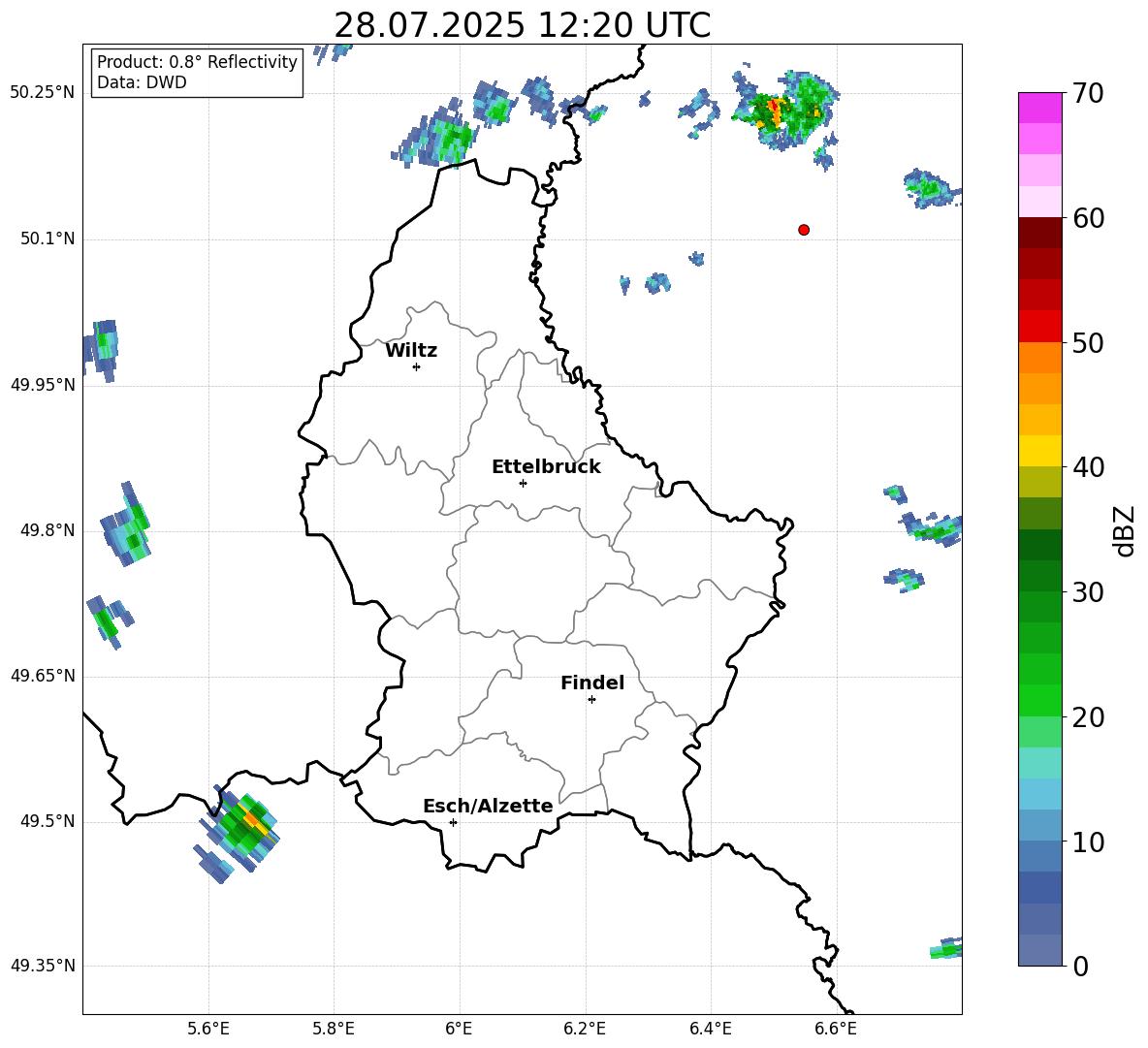Click the Product: 0.8° Reflectivity text
Image resolution: width=1148 pixels, height=1048 pixels.
point(197,62)
